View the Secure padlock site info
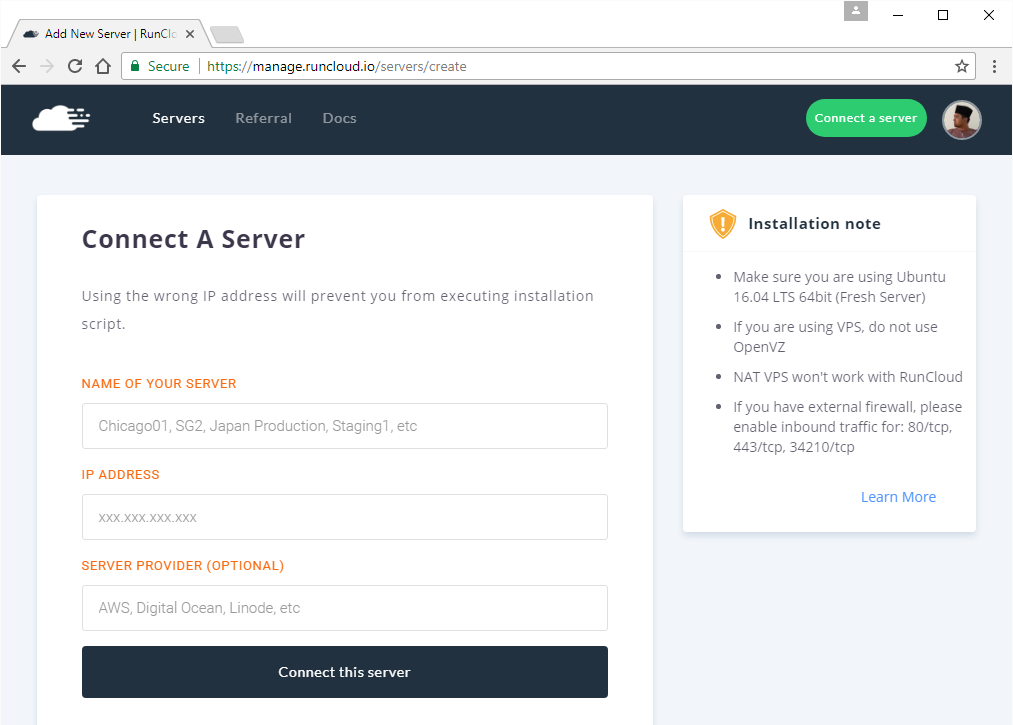1013x725 pixels. 135,66
